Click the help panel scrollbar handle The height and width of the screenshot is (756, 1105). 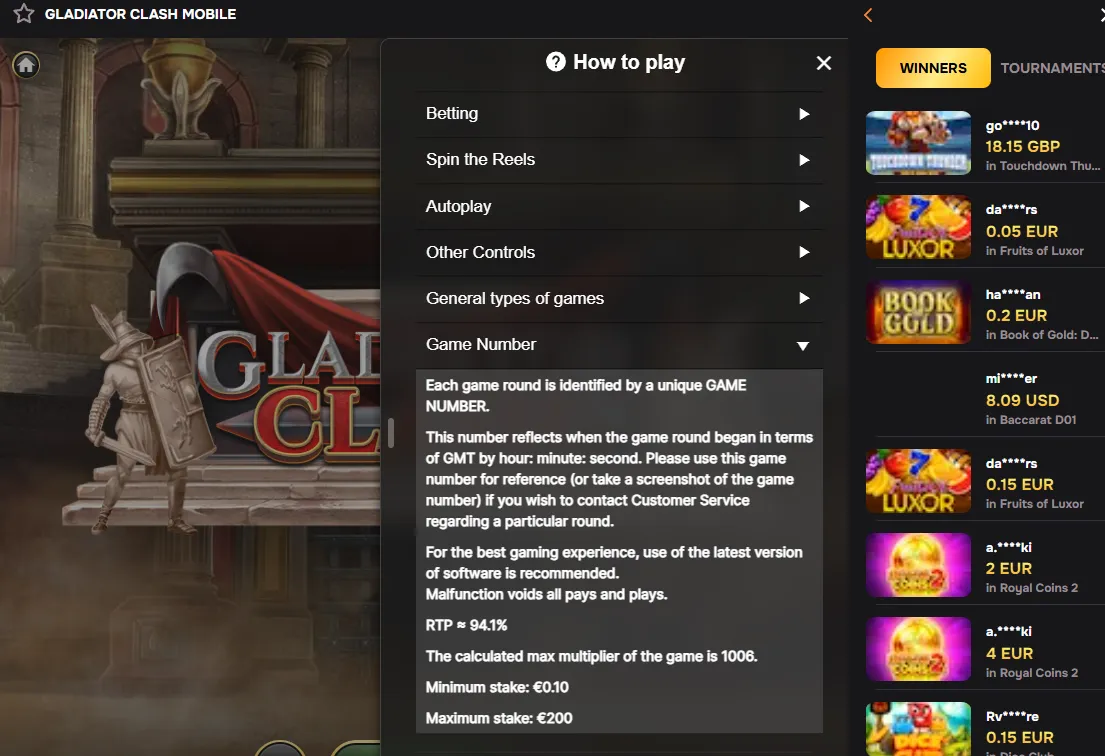(x=390, y=433)
